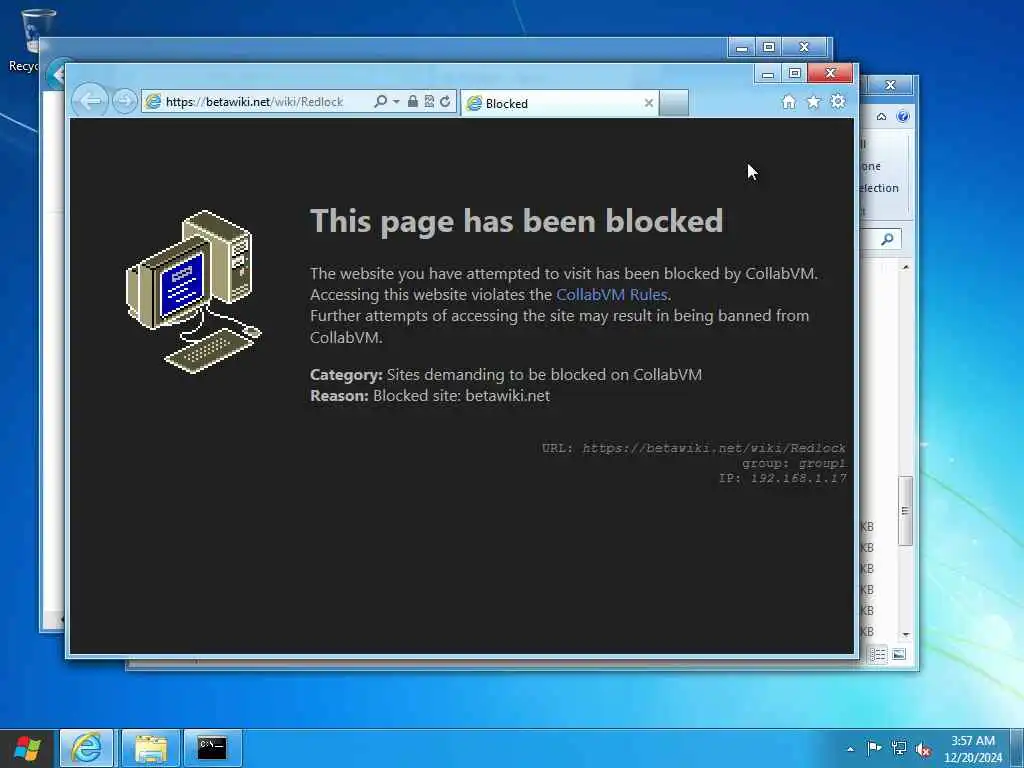
Task: Click the 'Category:' label text
Action: 346,375
